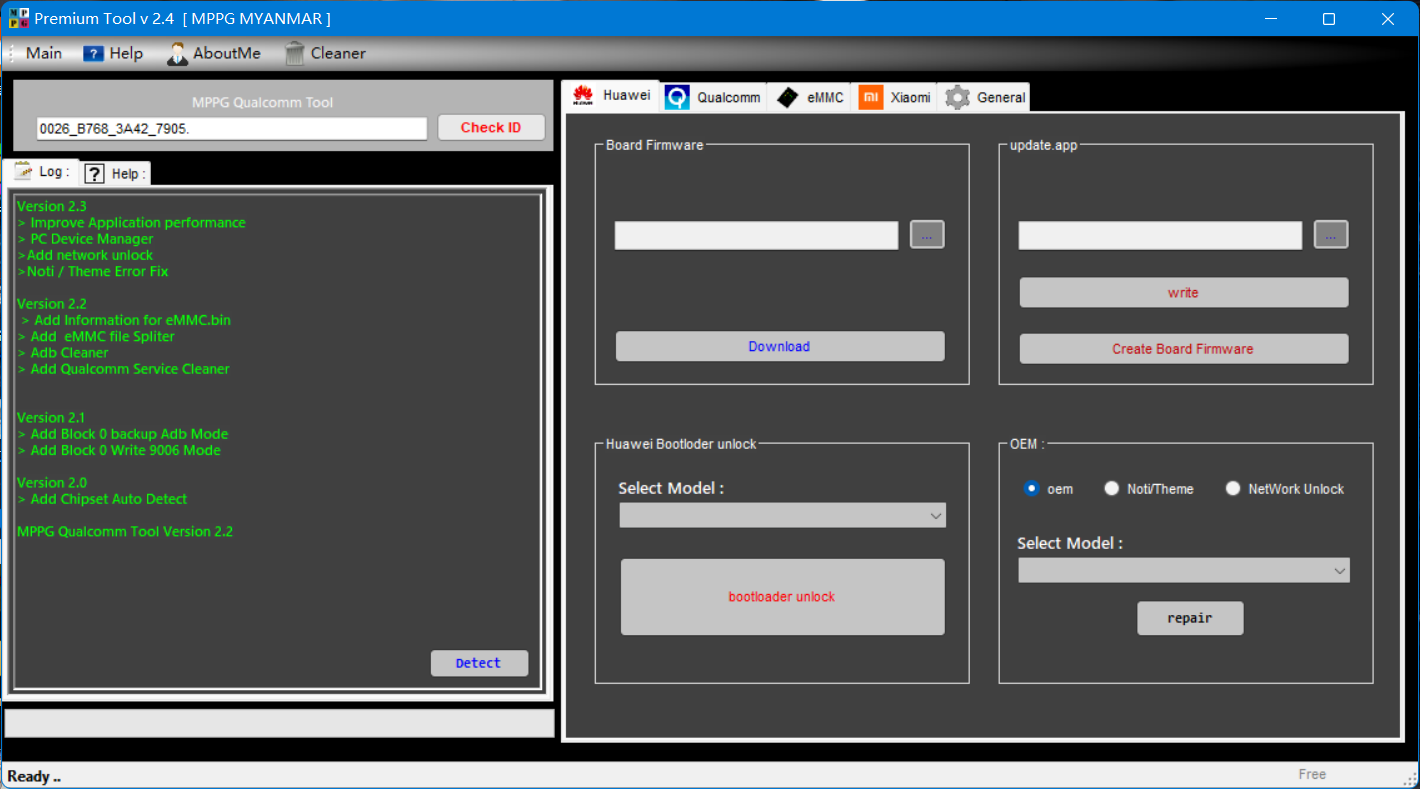This screenshot has width=1420, height=789.
Task: Click the Qualcomm chip icon on its tab
Action: pyautogui.click(x=678, y=96)
